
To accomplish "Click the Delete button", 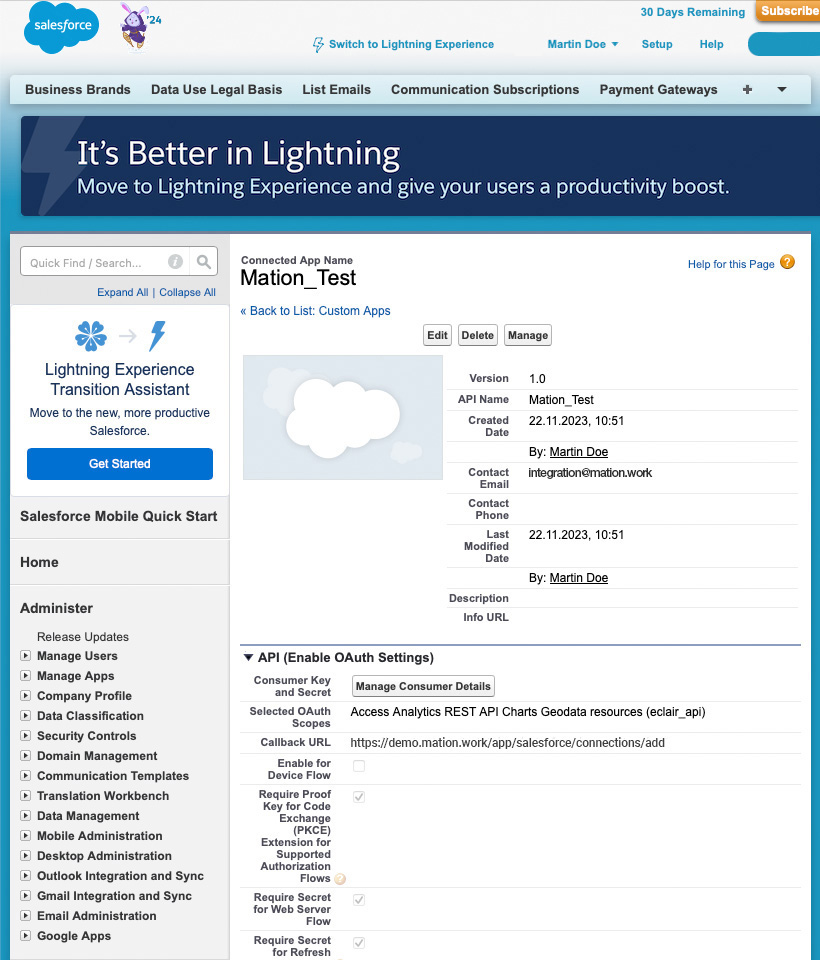I will (478, 335).
